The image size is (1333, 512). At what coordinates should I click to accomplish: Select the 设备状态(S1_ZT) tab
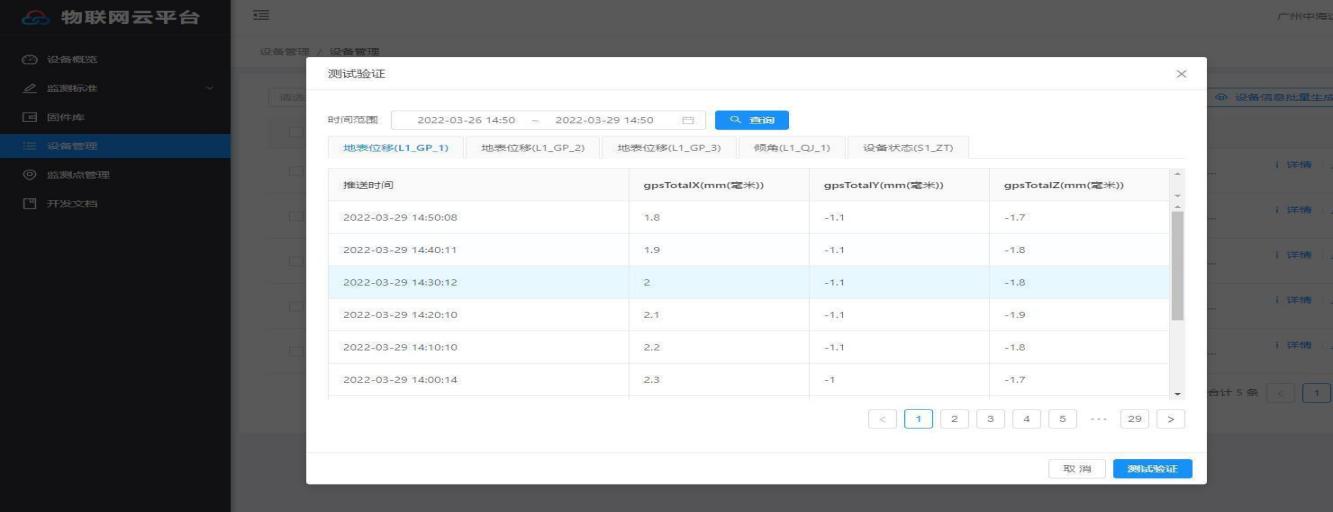(x=908, y=148)
